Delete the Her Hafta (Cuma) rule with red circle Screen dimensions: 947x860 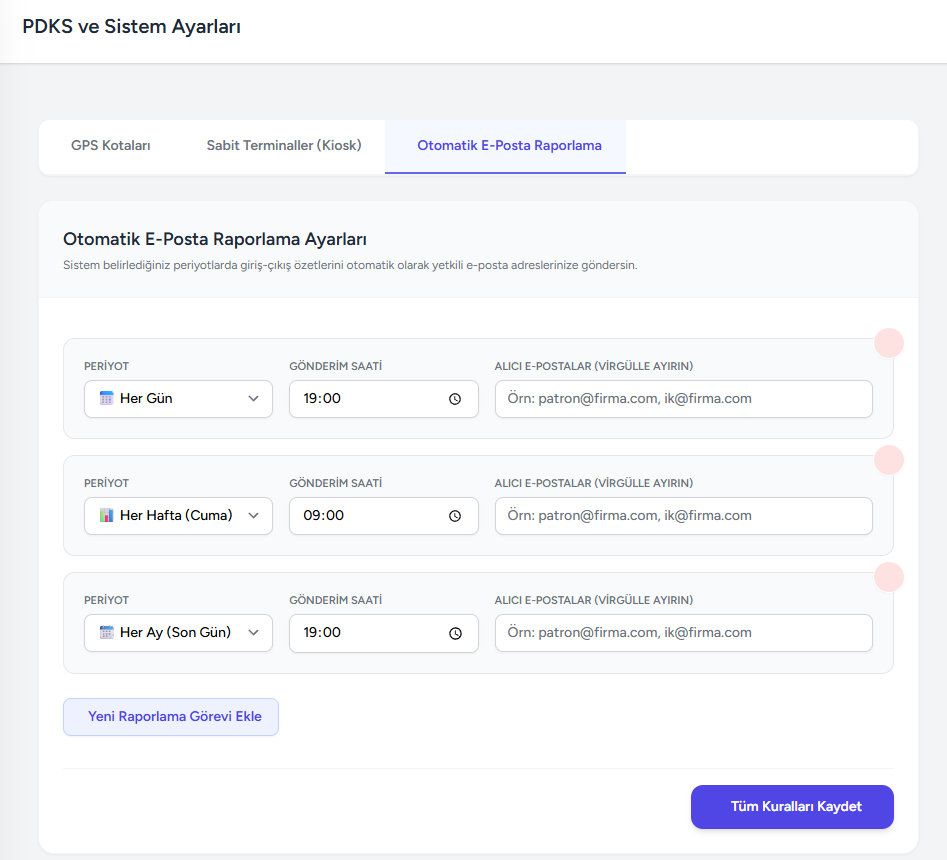coord(889,460)
